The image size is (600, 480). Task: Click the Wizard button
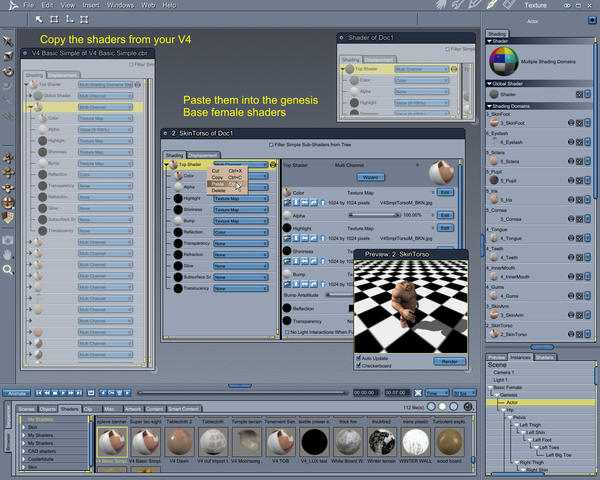pos(370,177)
